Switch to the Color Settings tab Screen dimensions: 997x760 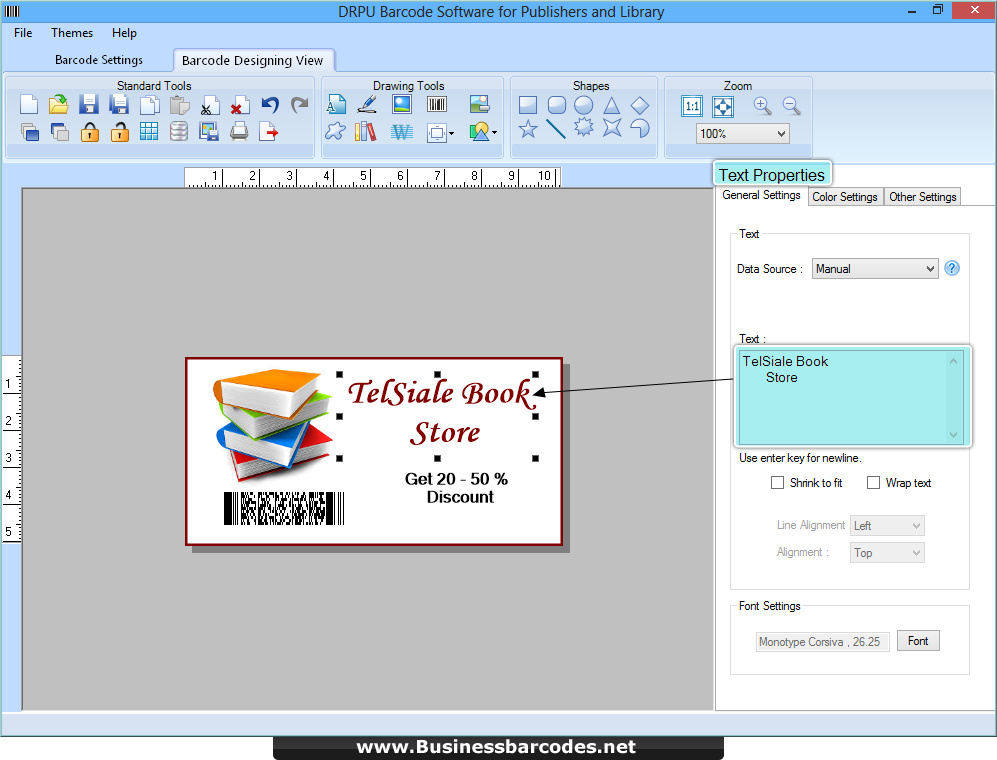tap(845, 196)
